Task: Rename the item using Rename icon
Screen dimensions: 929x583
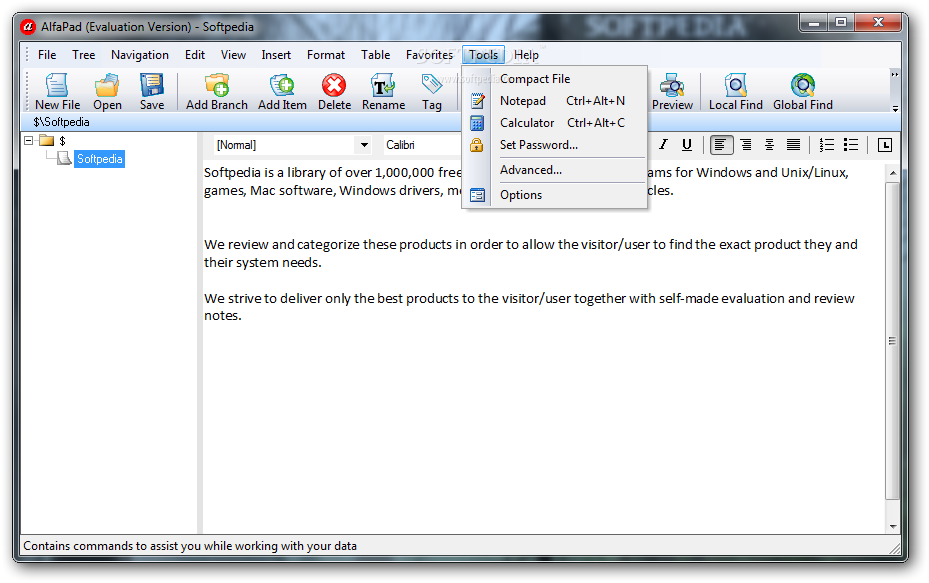Action: tap(383, 91)
